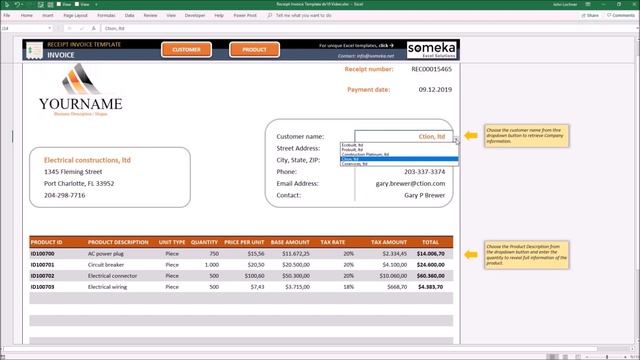640x360 pixels.
Task: Select highlighted Ction, ltd in dropdown list
Action: click(x=399, y=159)
